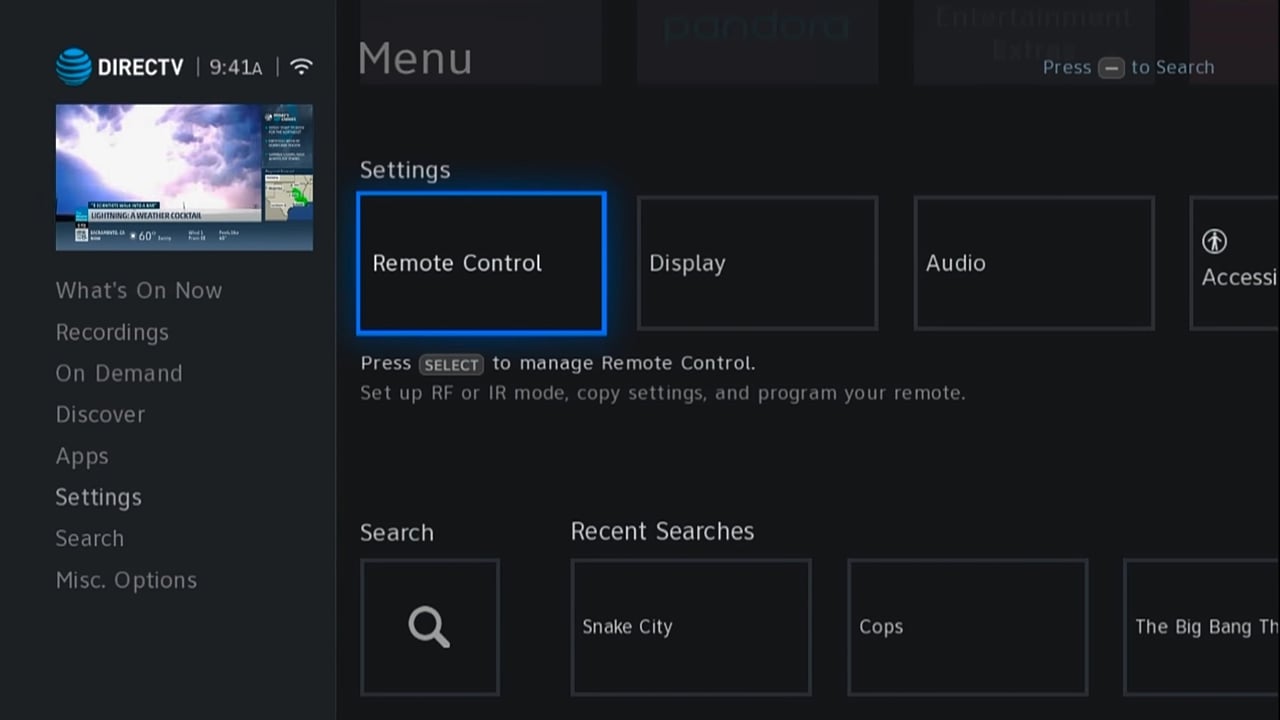Click the Wi-Fi signal indicator
This screenshot has height=720, width=1280.
[x=301, y=66]
